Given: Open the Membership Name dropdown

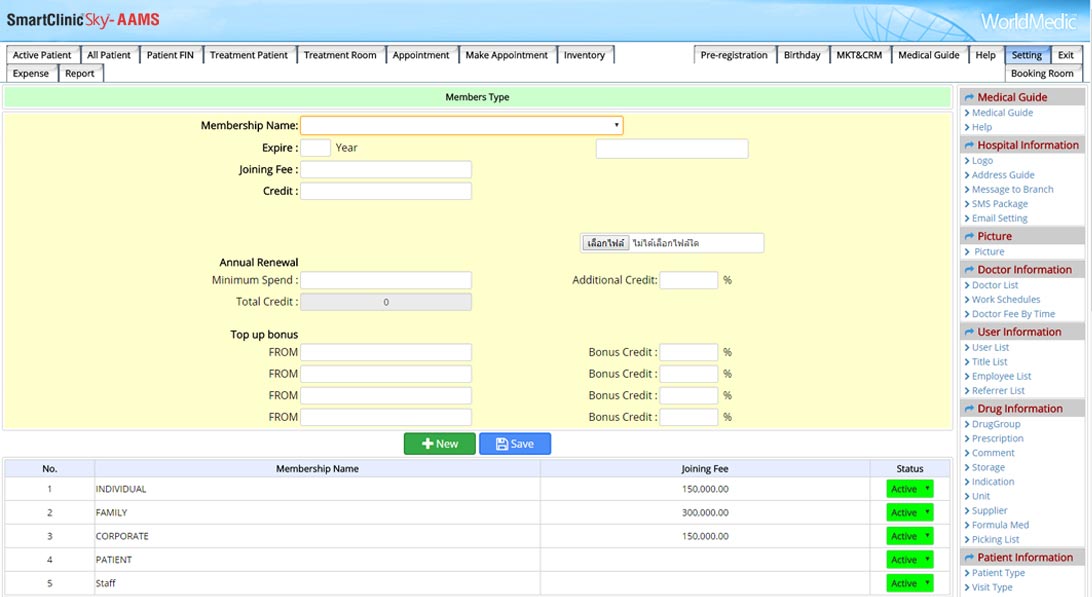Looking at the screenshot, I should click(x=461, y=126).
